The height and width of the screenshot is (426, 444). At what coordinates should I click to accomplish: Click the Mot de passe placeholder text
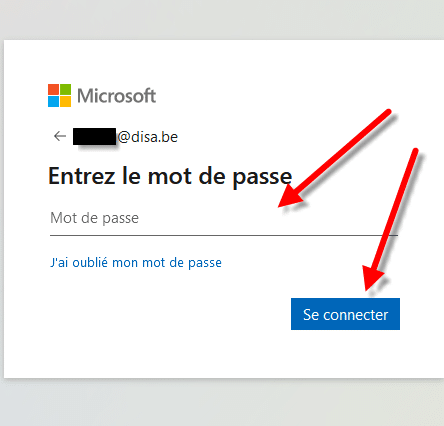94,218
